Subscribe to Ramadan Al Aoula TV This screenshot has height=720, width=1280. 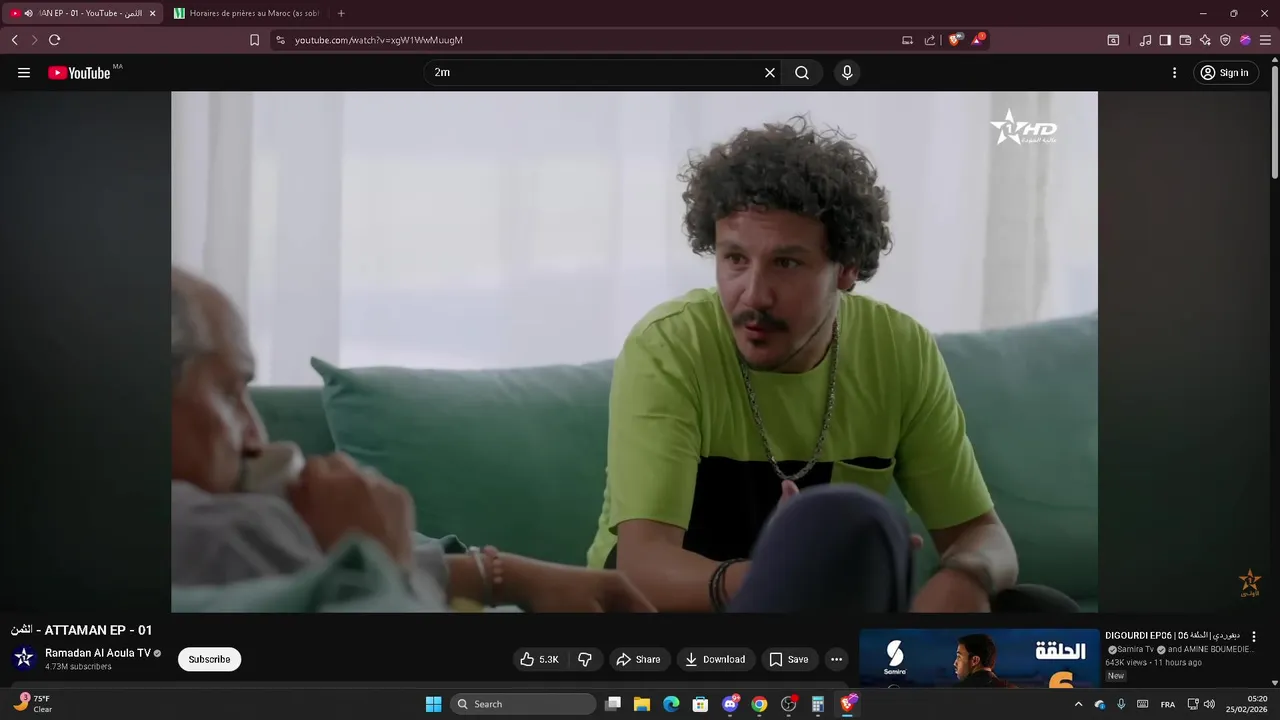point(209,659)
